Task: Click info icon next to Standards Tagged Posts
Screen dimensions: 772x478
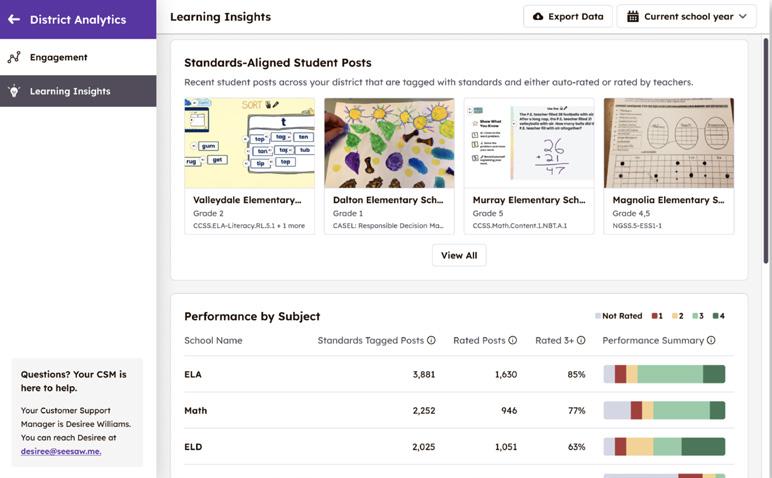Action: (431, 341)
